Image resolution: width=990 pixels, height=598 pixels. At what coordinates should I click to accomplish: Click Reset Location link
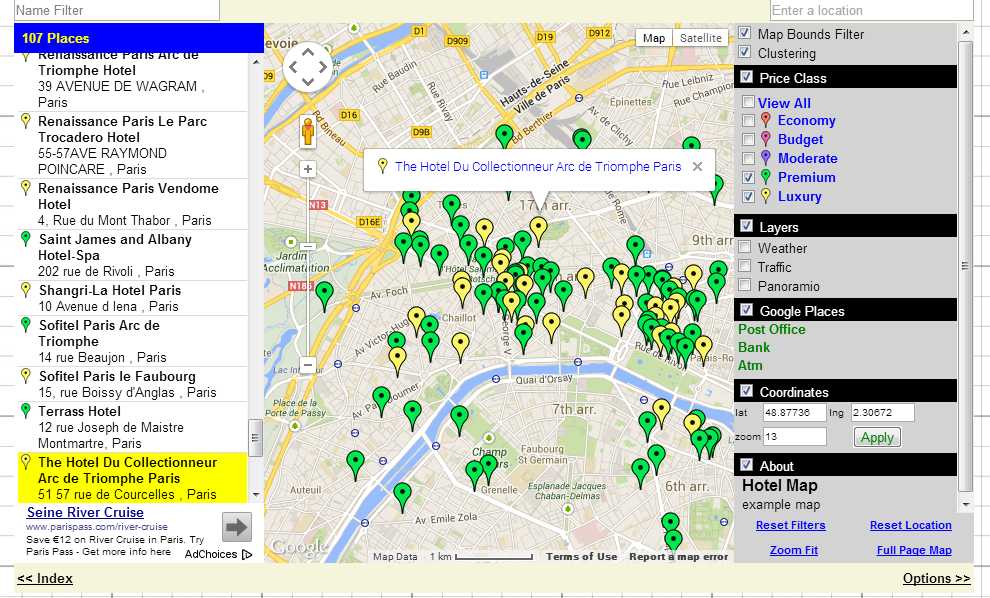[910, 525]
